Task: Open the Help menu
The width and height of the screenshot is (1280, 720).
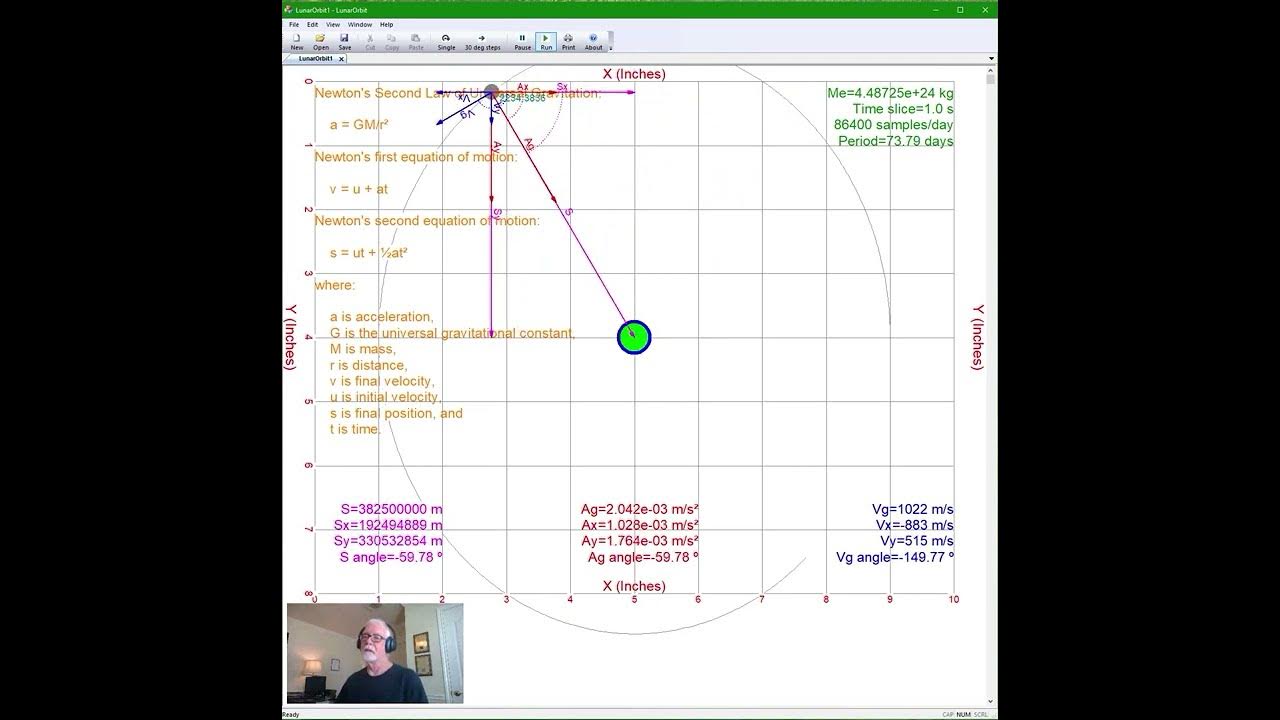Action: coord(386,24)
